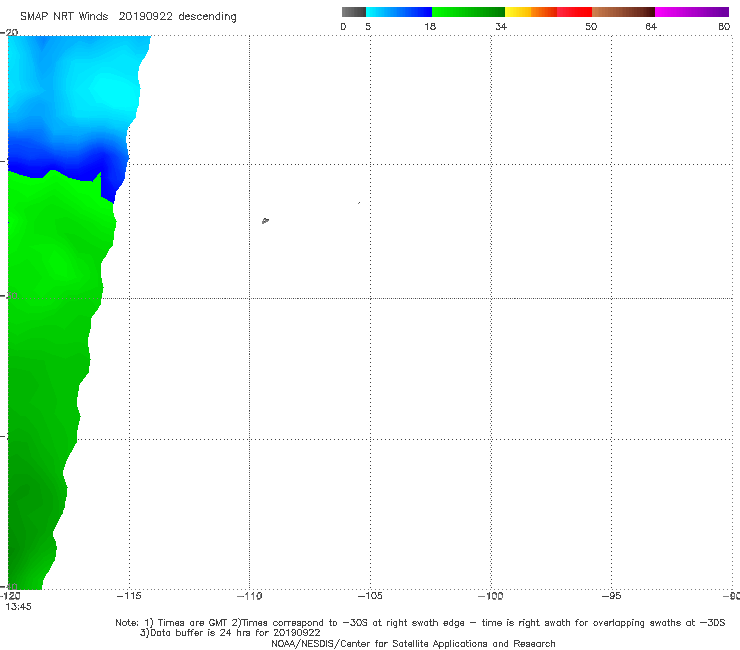
Task: Click the date text "20190922 descending"
Action: tap(177, 17)
